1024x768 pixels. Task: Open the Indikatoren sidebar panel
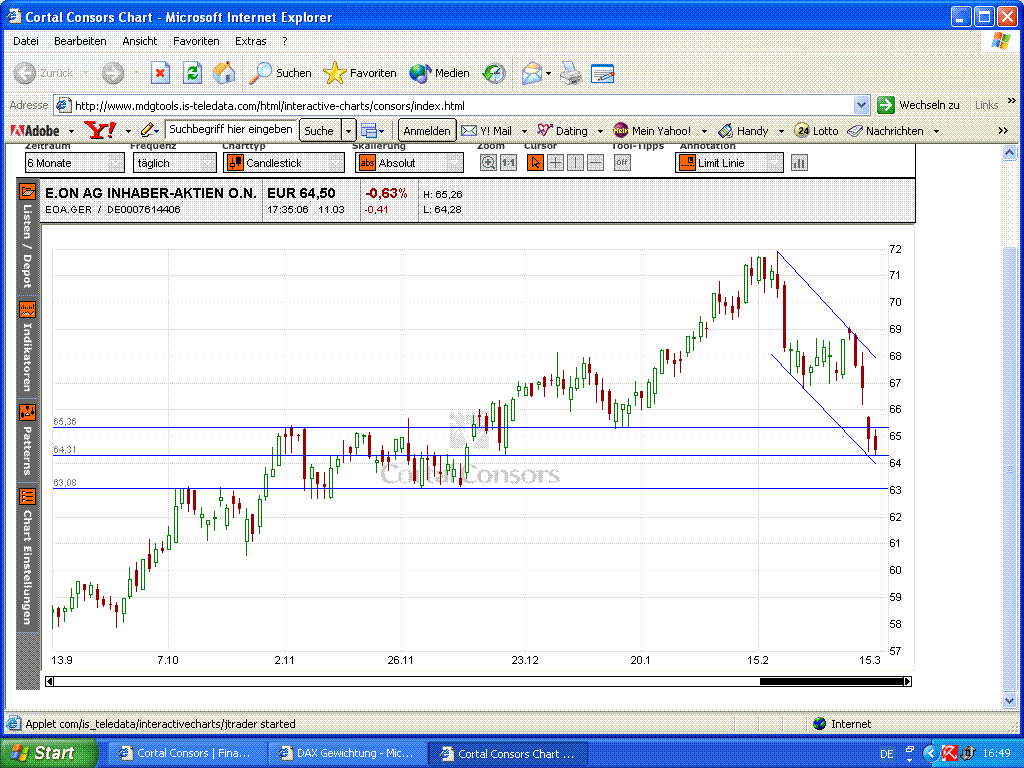27,347
